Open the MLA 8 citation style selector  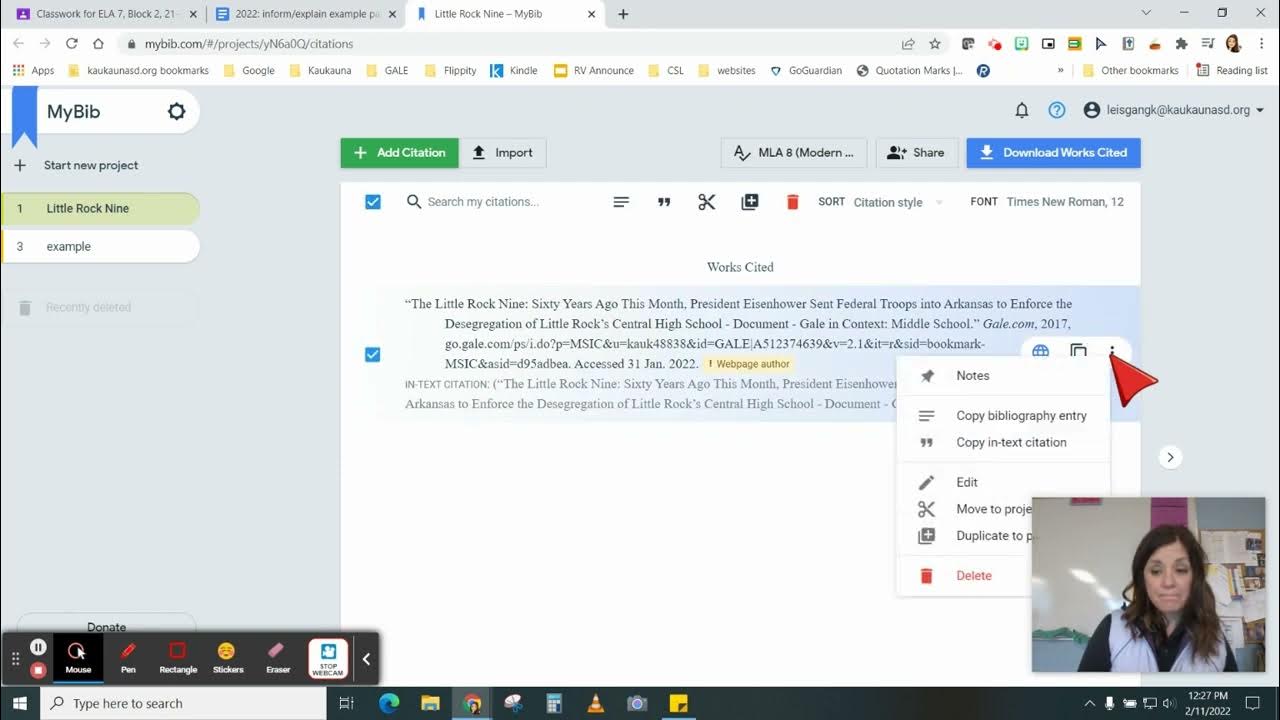coord(795,153)
